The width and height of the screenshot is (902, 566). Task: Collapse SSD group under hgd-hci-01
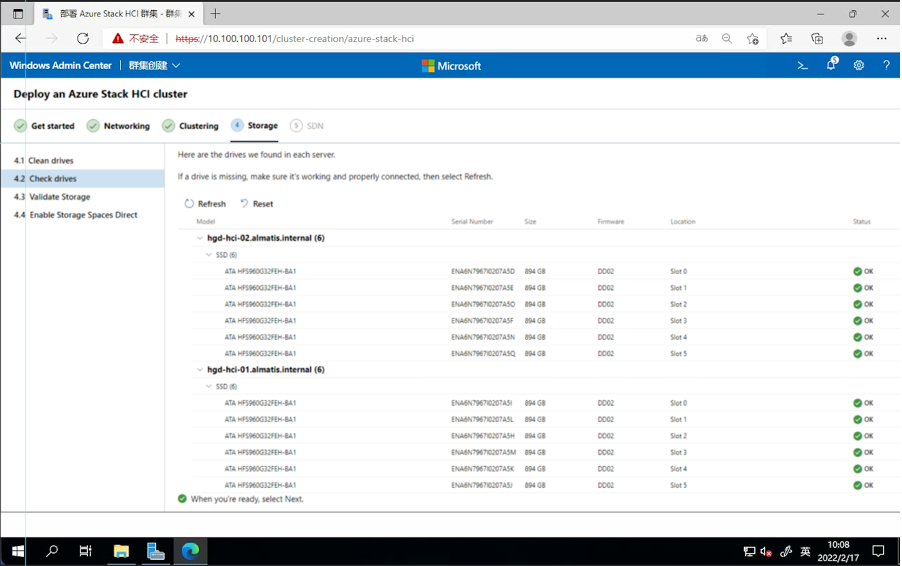[x=209, y=387]
